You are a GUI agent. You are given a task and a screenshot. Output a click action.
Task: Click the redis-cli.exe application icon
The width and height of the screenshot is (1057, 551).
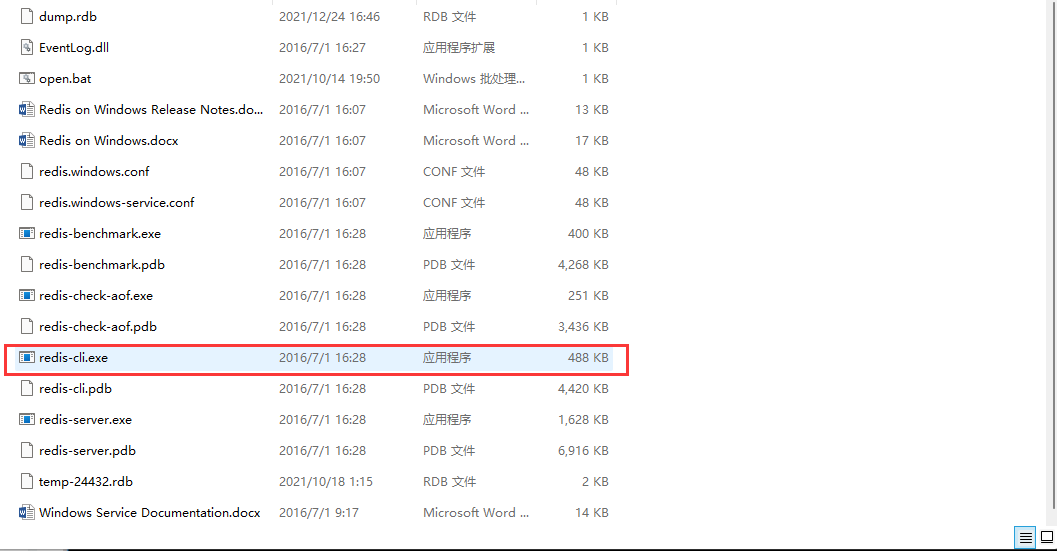26,357
